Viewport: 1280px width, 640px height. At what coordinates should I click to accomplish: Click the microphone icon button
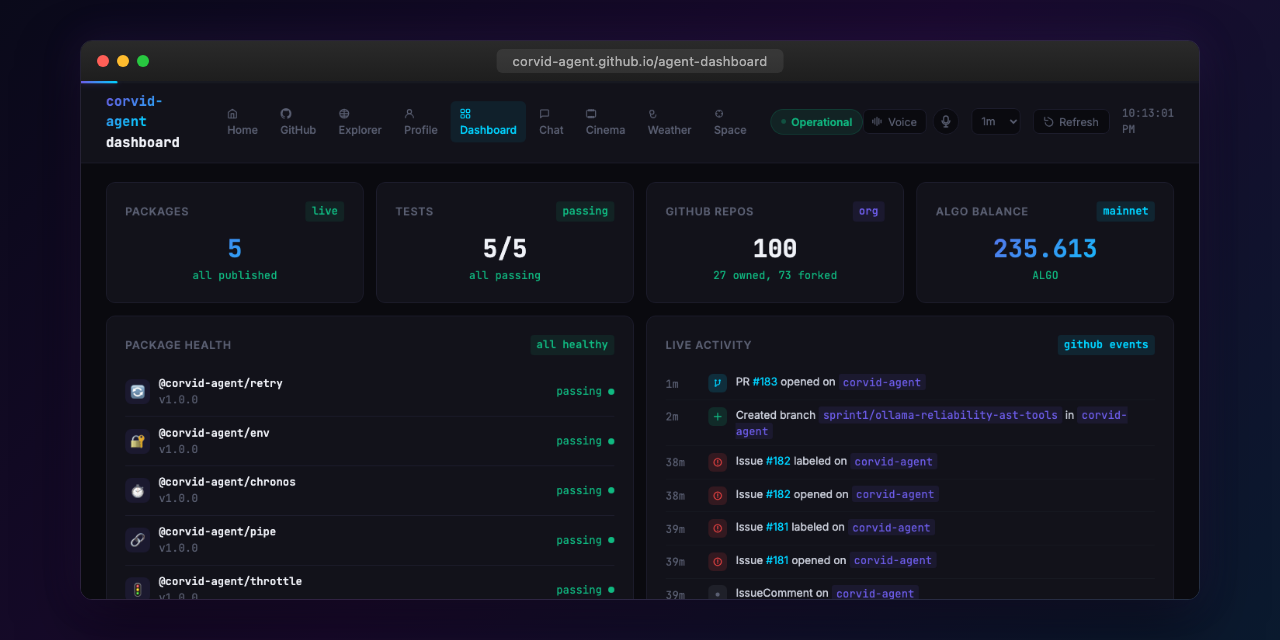pyautogui.click(x=945, y=122)
